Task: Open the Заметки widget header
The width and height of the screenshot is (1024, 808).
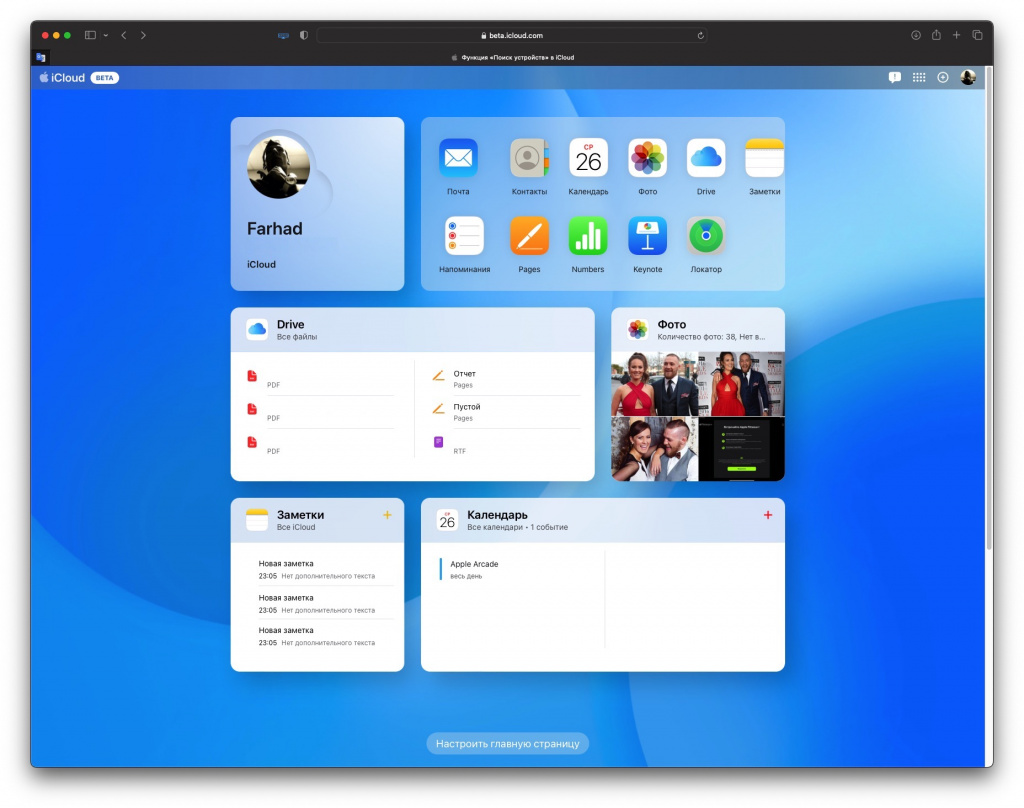Action: tap(317, 521)
